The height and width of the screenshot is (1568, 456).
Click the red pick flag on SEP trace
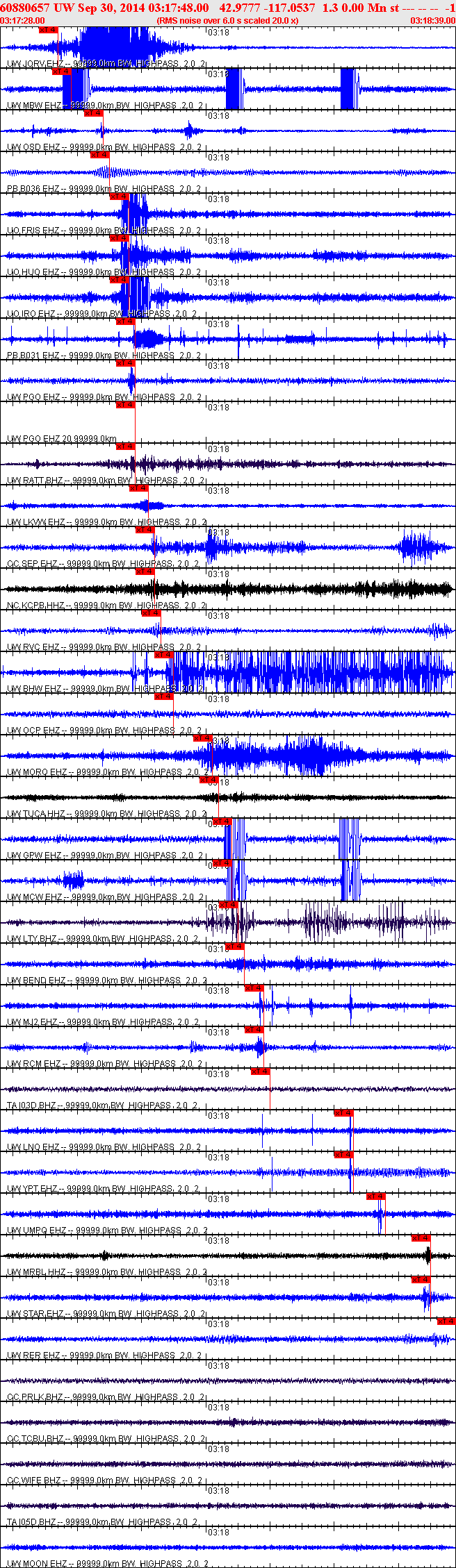coord(145,529)
